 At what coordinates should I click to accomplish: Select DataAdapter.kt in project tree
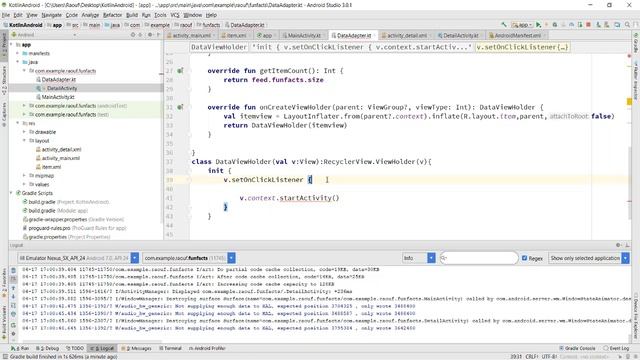(x=59, y=80)
